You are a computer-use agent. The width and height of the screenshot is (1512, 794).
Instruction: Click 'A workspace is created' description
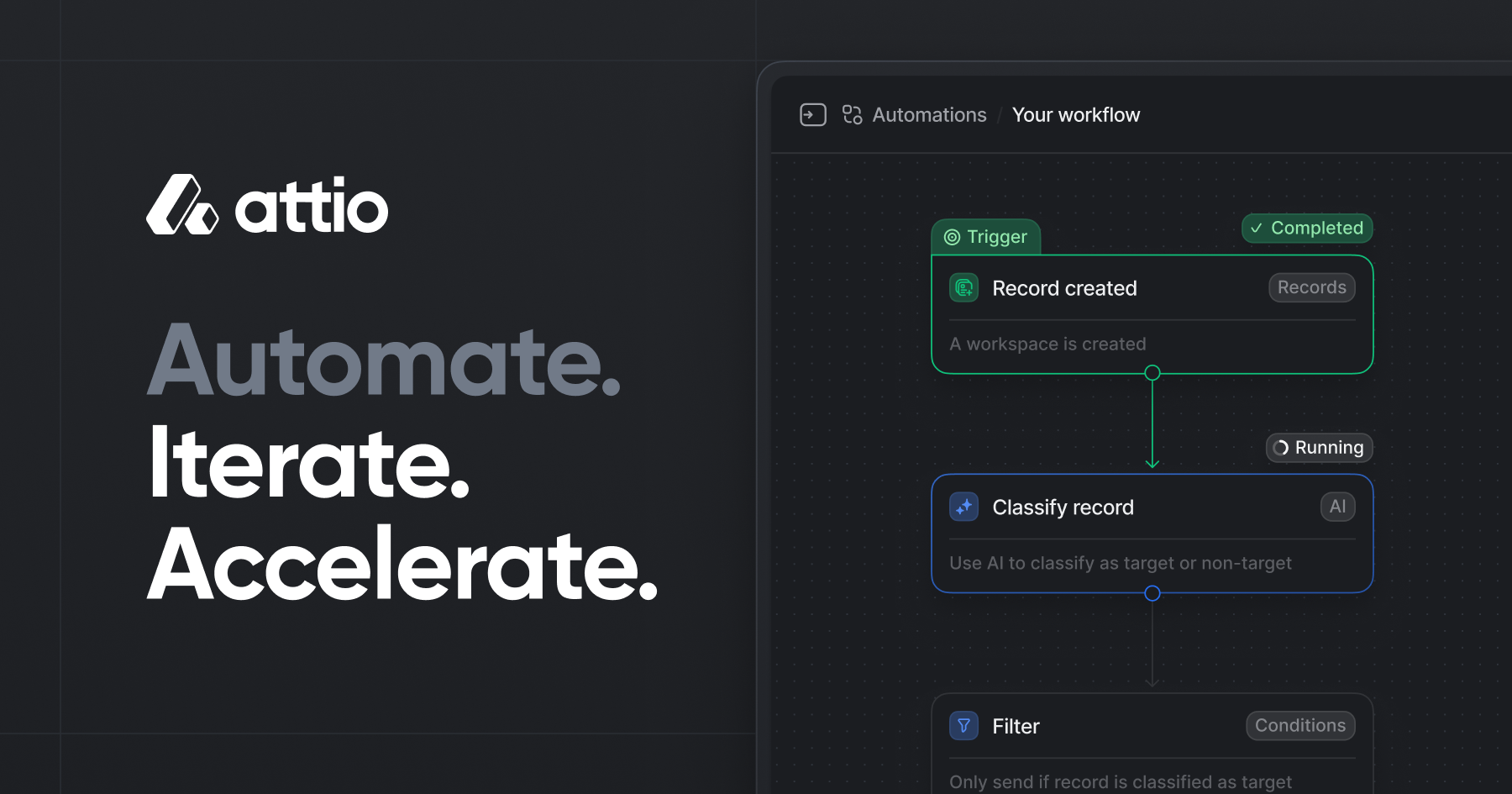point(1047,344)
